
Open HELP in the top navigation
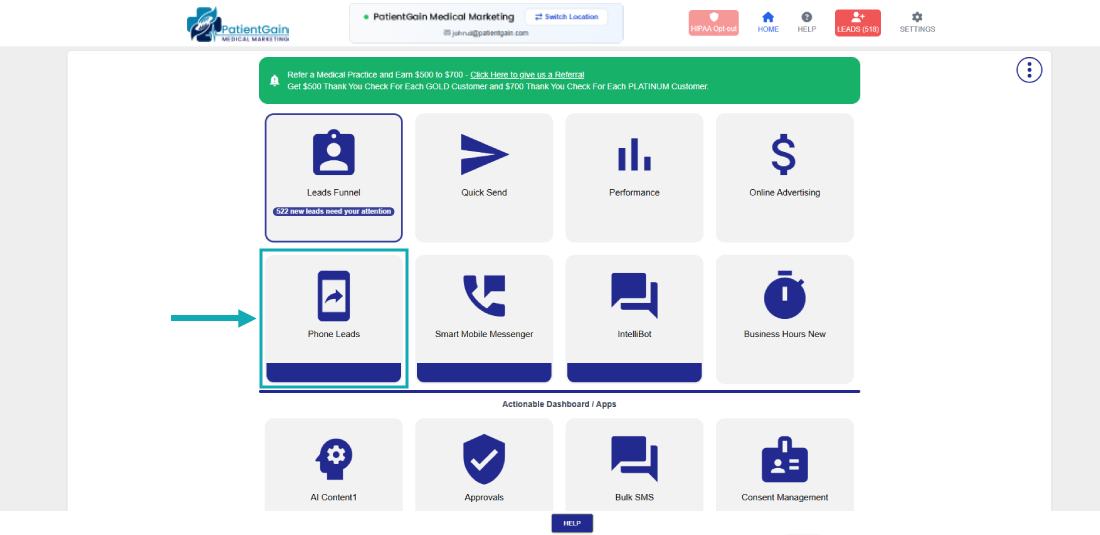point(807,22)
